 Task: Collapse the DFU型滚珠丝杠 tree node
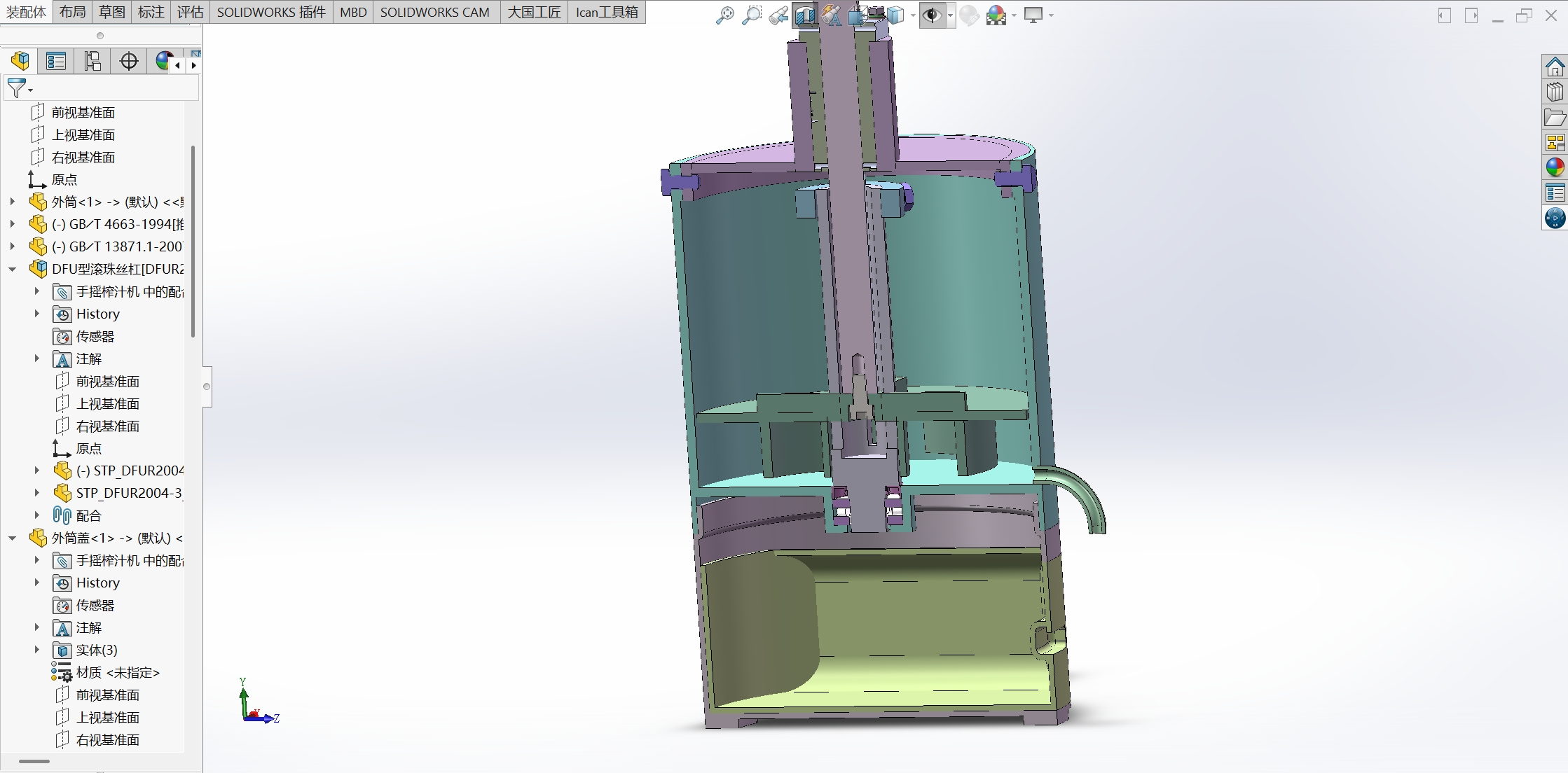(x=13, y=269)
